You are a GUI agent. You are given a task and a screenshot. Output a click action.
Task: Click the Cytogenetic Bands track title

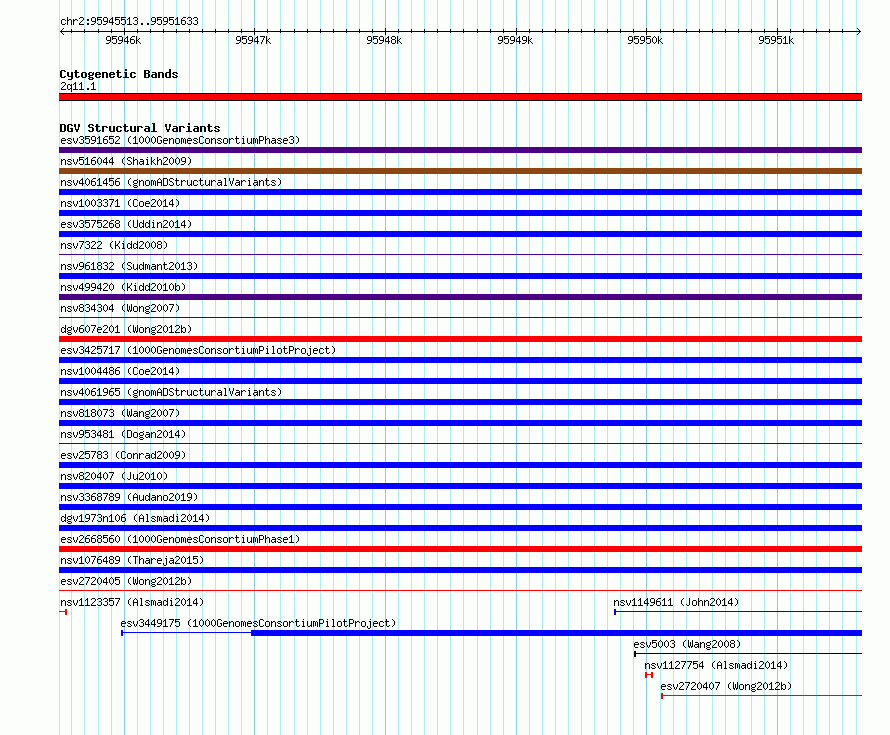119,74
